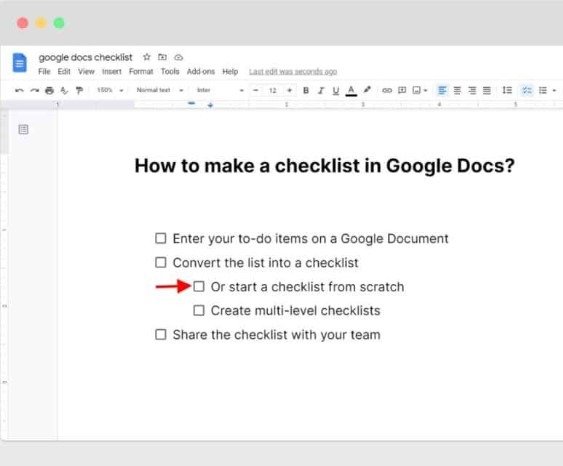Open the Normal text style dropdown
This screenshot has height=466, width=563.
pos(160,90)
